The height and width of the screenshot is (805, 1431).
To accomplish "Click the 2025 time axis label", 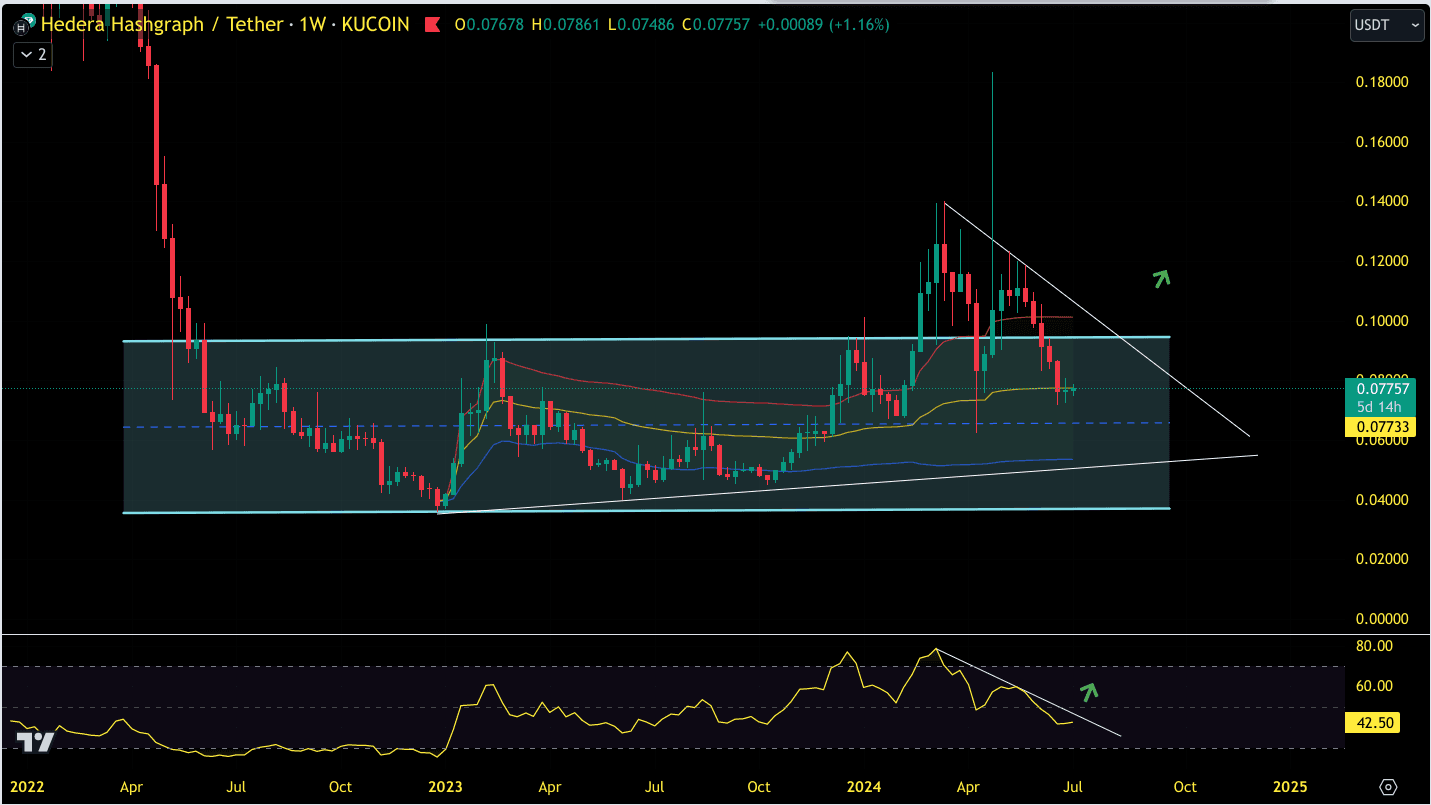I will tap(1288, 787).
